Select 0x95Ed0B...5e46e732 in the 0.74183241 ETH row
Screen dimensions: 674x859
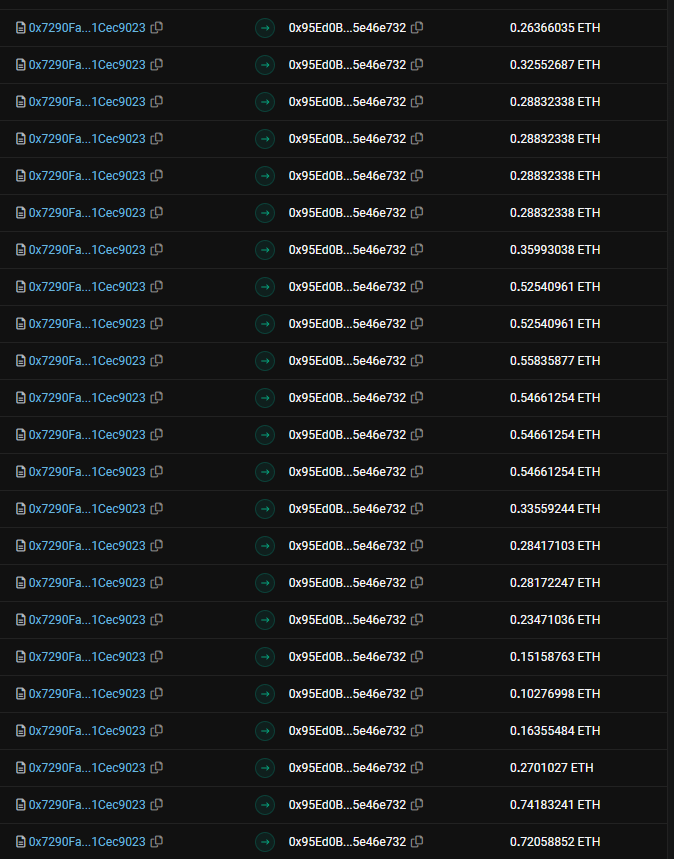(x=347, y=805)
